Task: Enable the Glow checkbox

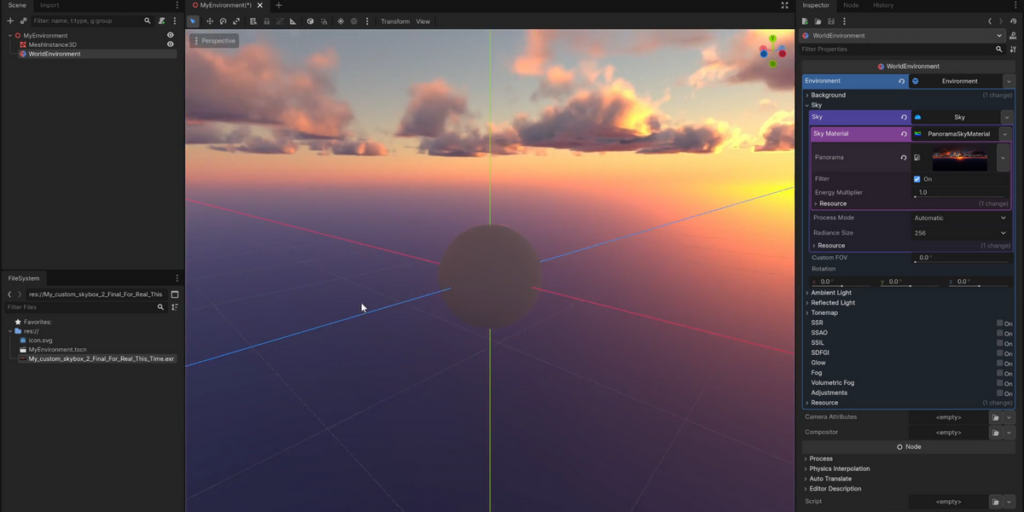Action: coord(999,363)
